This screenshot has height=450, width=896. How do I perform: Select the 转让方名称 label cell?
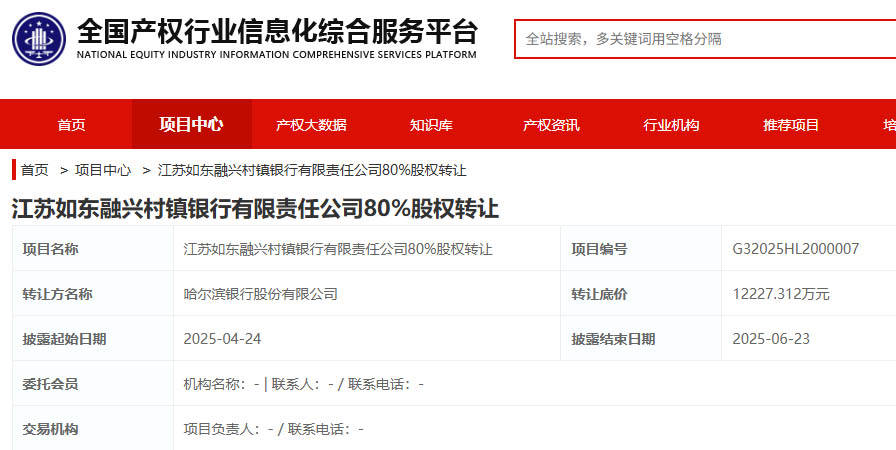(x=93, y=294)
